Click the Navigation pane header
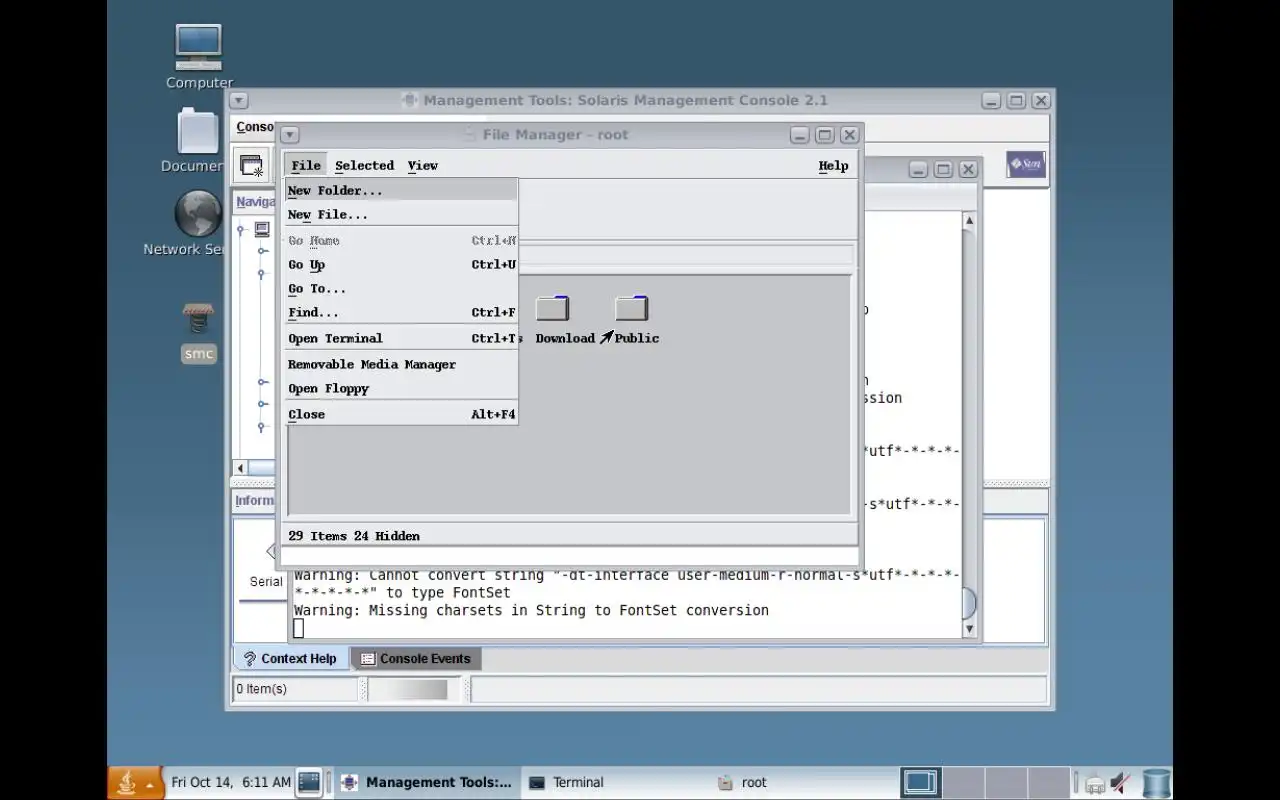This screenshot has height=800, width=1280. (255, 201)
